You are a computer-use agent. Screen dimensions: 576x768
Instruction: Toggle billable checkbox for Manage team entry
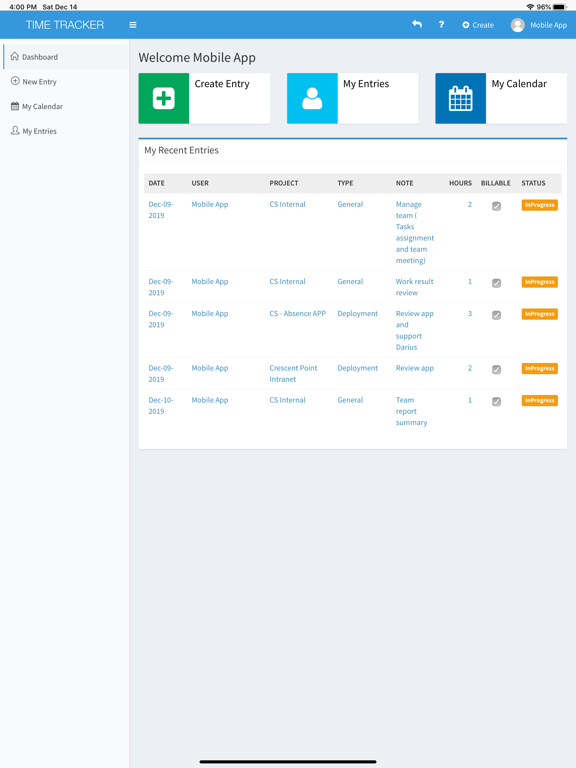(496, 206)
